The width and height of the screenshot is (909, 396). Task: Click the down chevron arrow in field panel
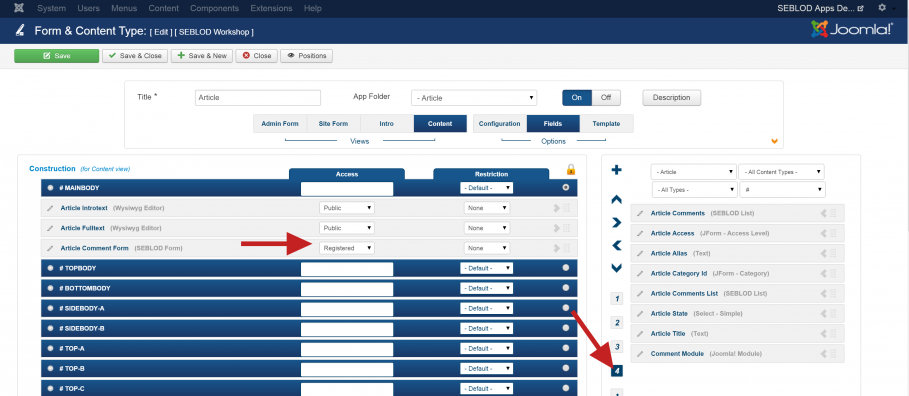617,268
